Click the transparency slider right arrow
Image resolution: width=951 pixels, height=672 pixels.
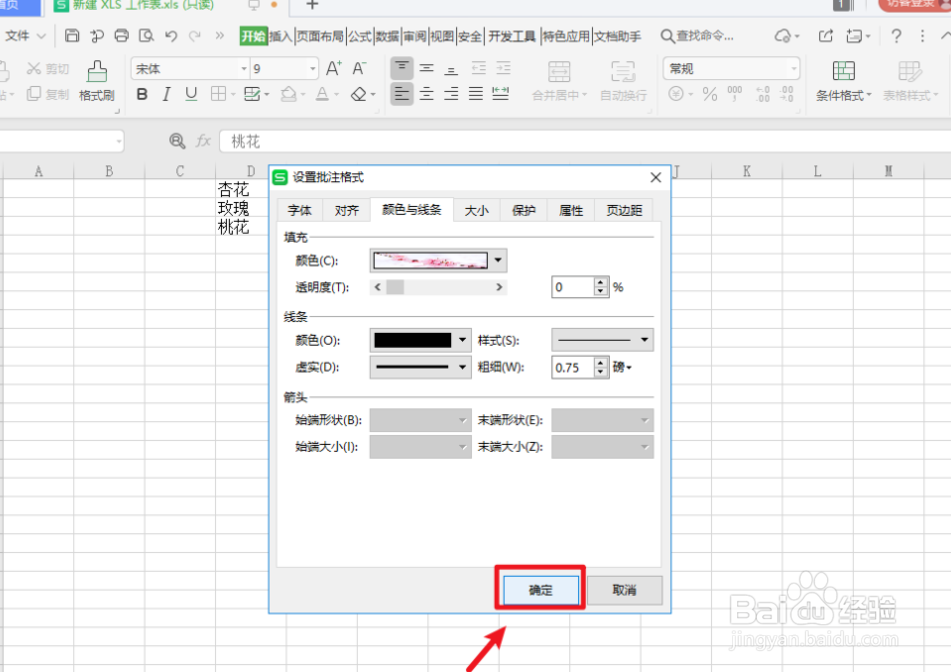pyautogui.click(x=499, y=287)
